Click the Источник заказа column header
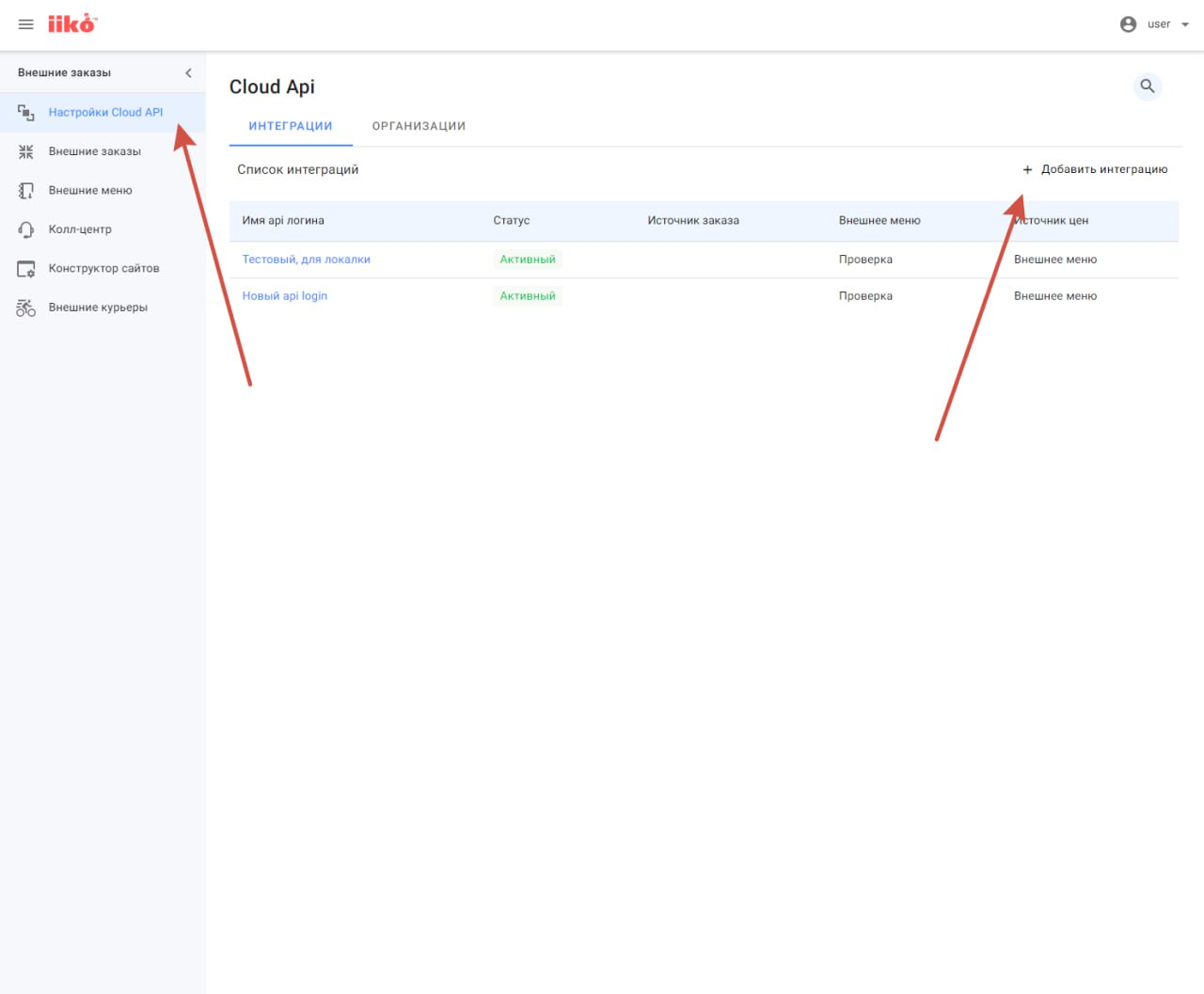This screenshot has height=994, width=1204. click(x=693, y=221)
